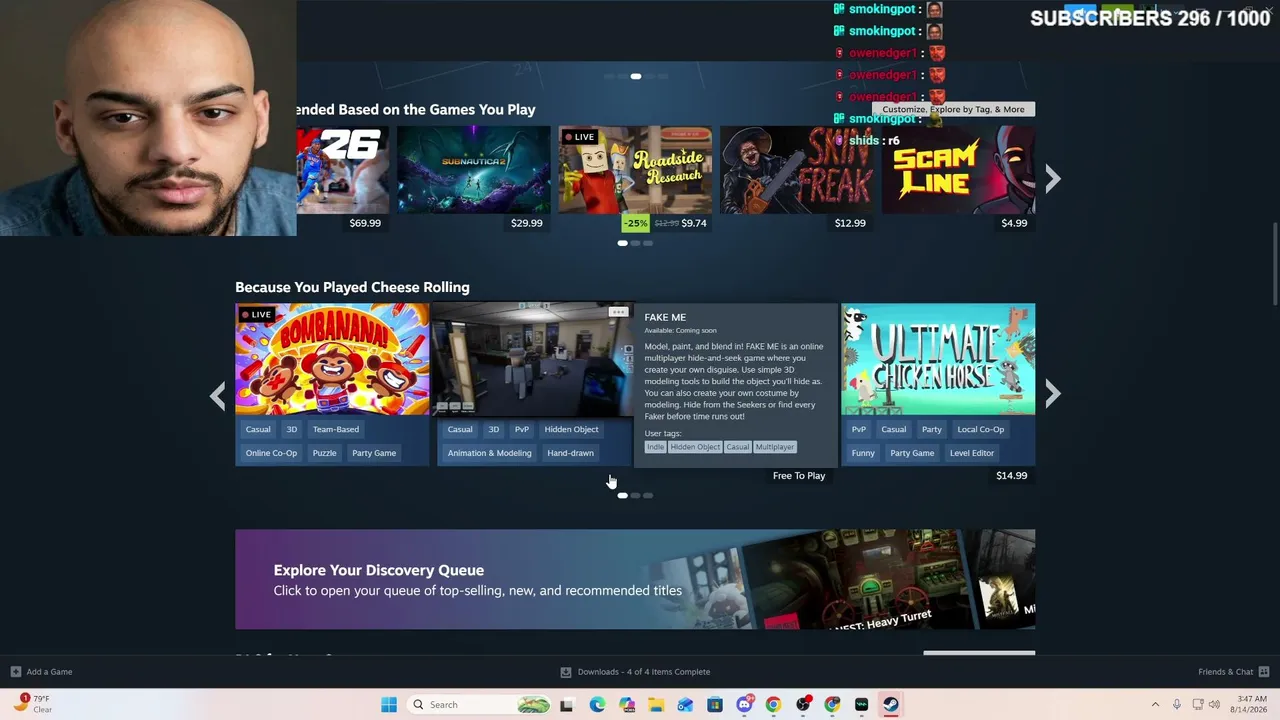The image size is (1280, 720).
Task: Click the Steam page vertical scrollbar
Action: click(x=1275, y=265)
